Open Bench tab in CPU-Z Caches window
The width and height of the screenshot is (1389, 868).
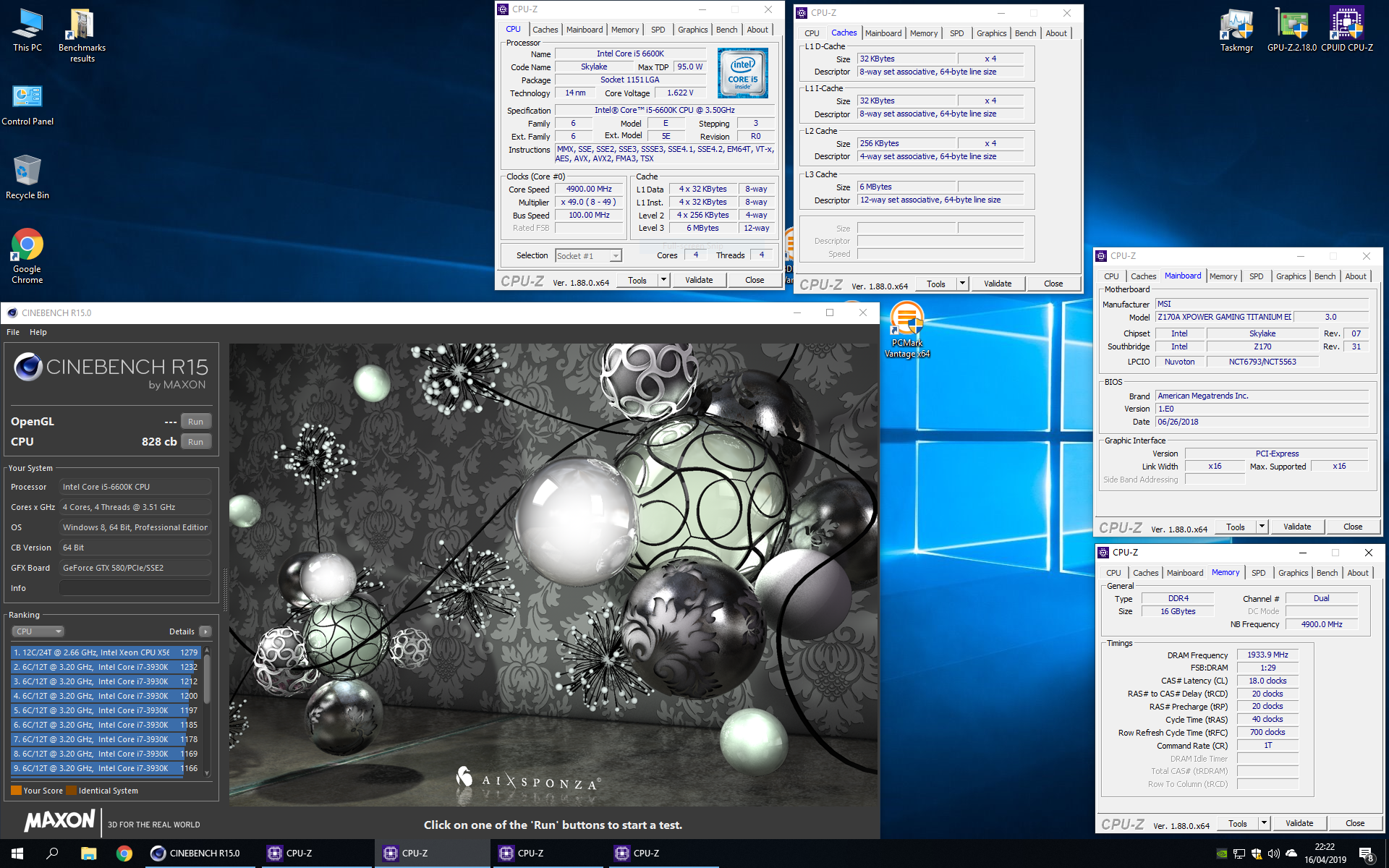click(x=1025, y=33)
